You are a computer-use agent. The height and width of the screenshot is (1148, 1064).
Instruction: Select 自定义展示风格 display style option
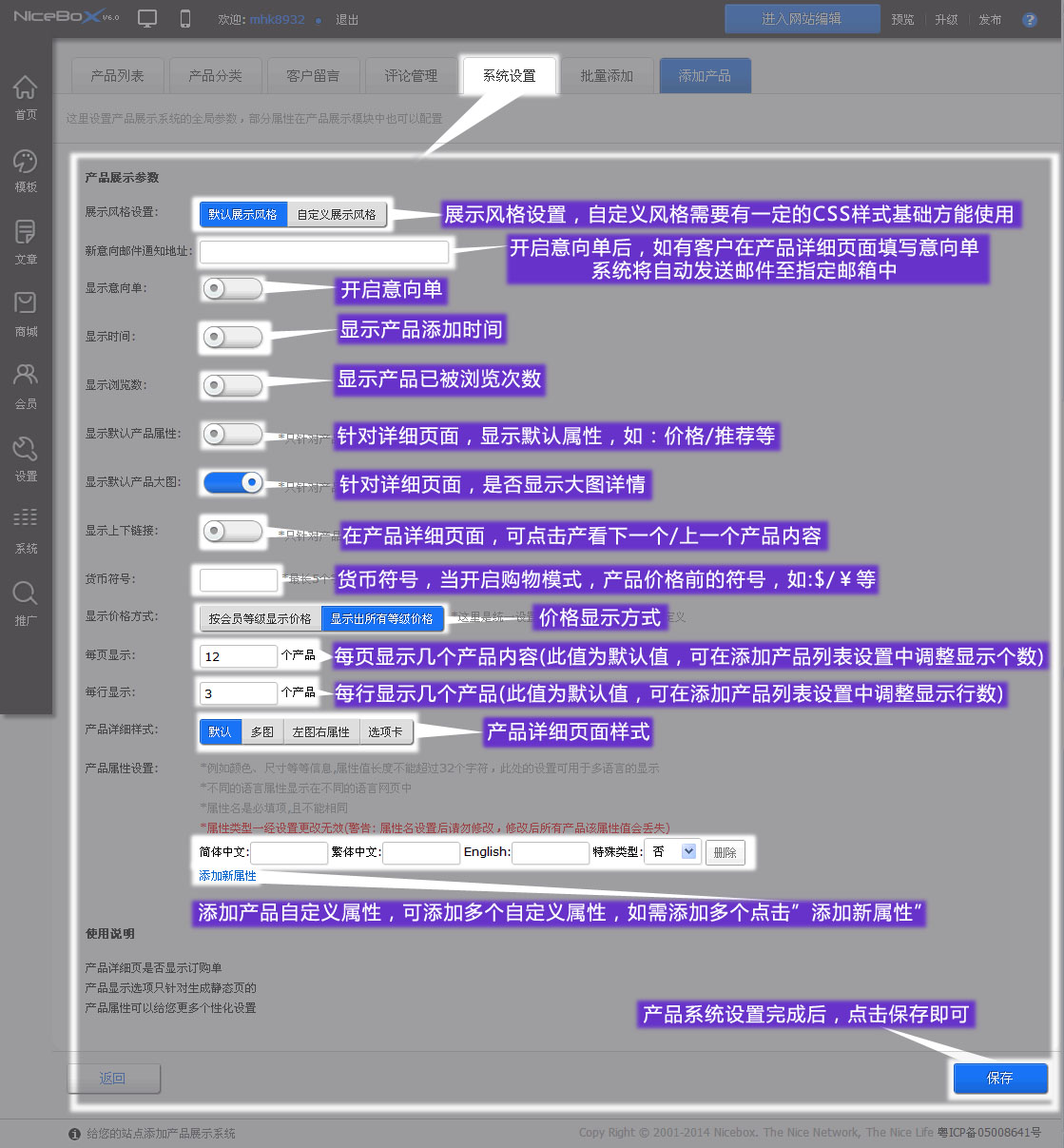click(337, 215)
